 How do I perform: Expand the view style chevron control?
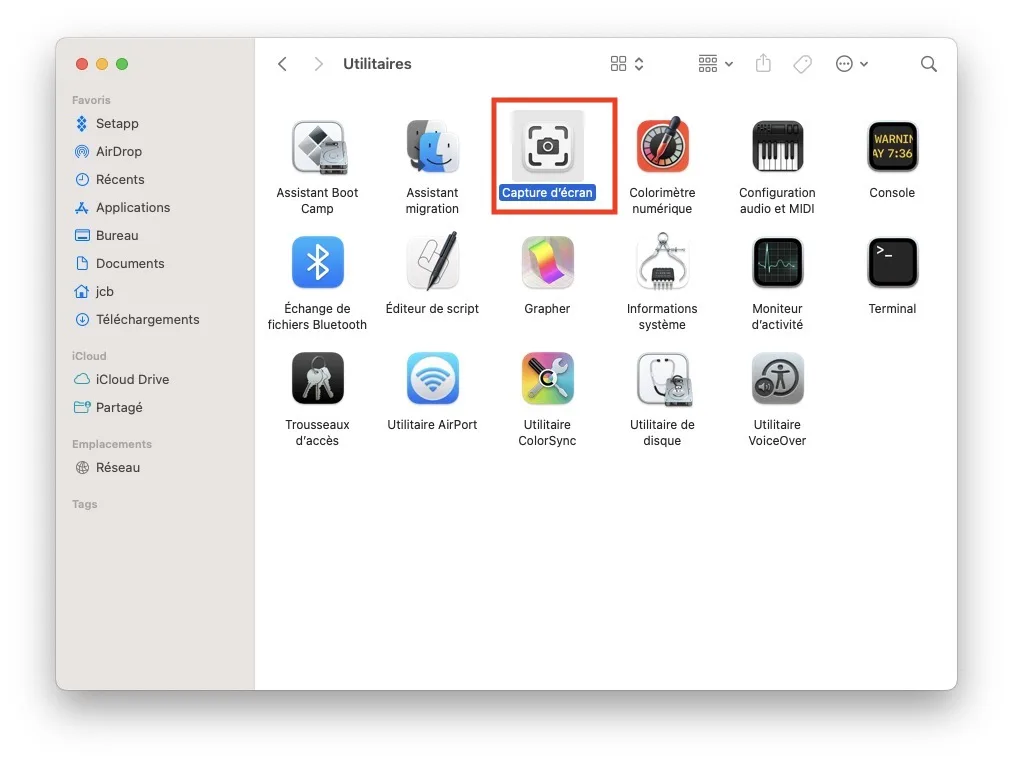(637, 63)
